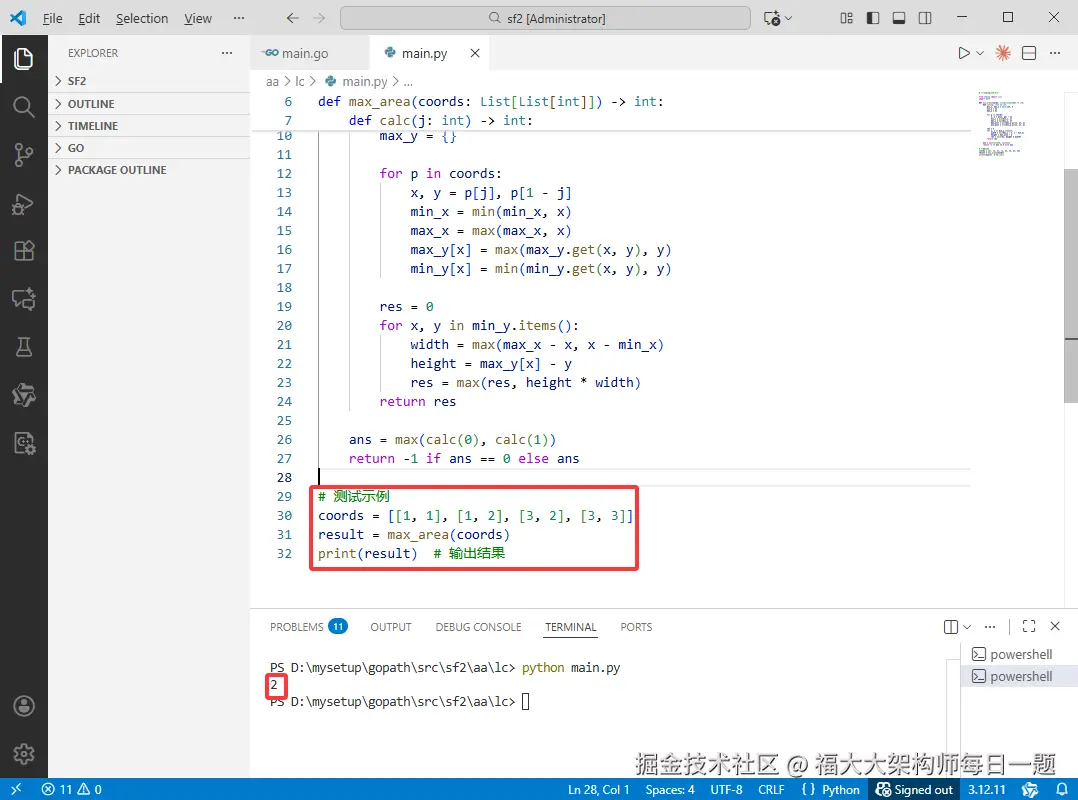Expand the TIMELINE section
This screenshot has width=1078, height=800.
click(149, 126)
